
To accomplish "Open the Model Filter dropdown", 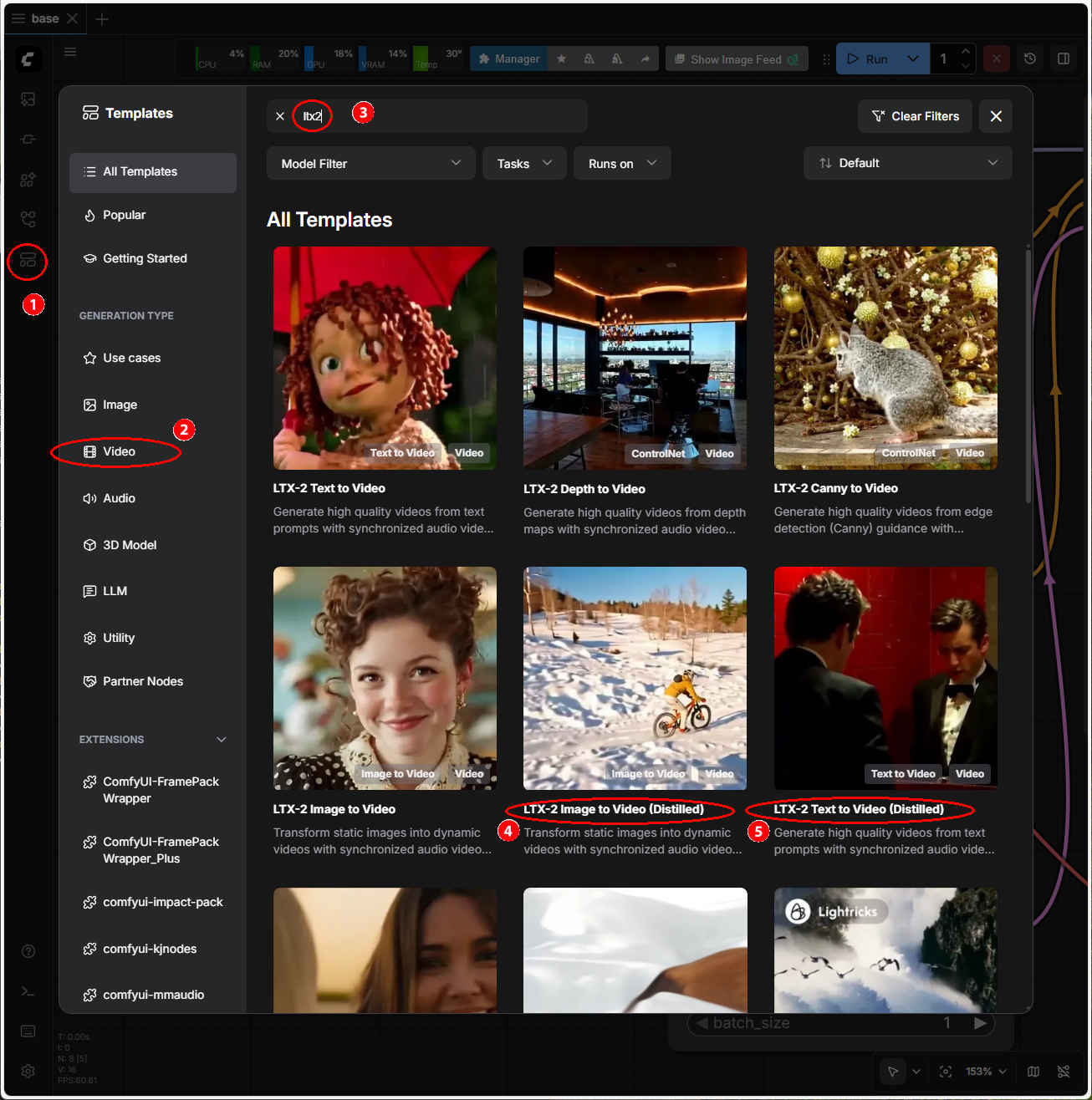I will click(370, 164).
